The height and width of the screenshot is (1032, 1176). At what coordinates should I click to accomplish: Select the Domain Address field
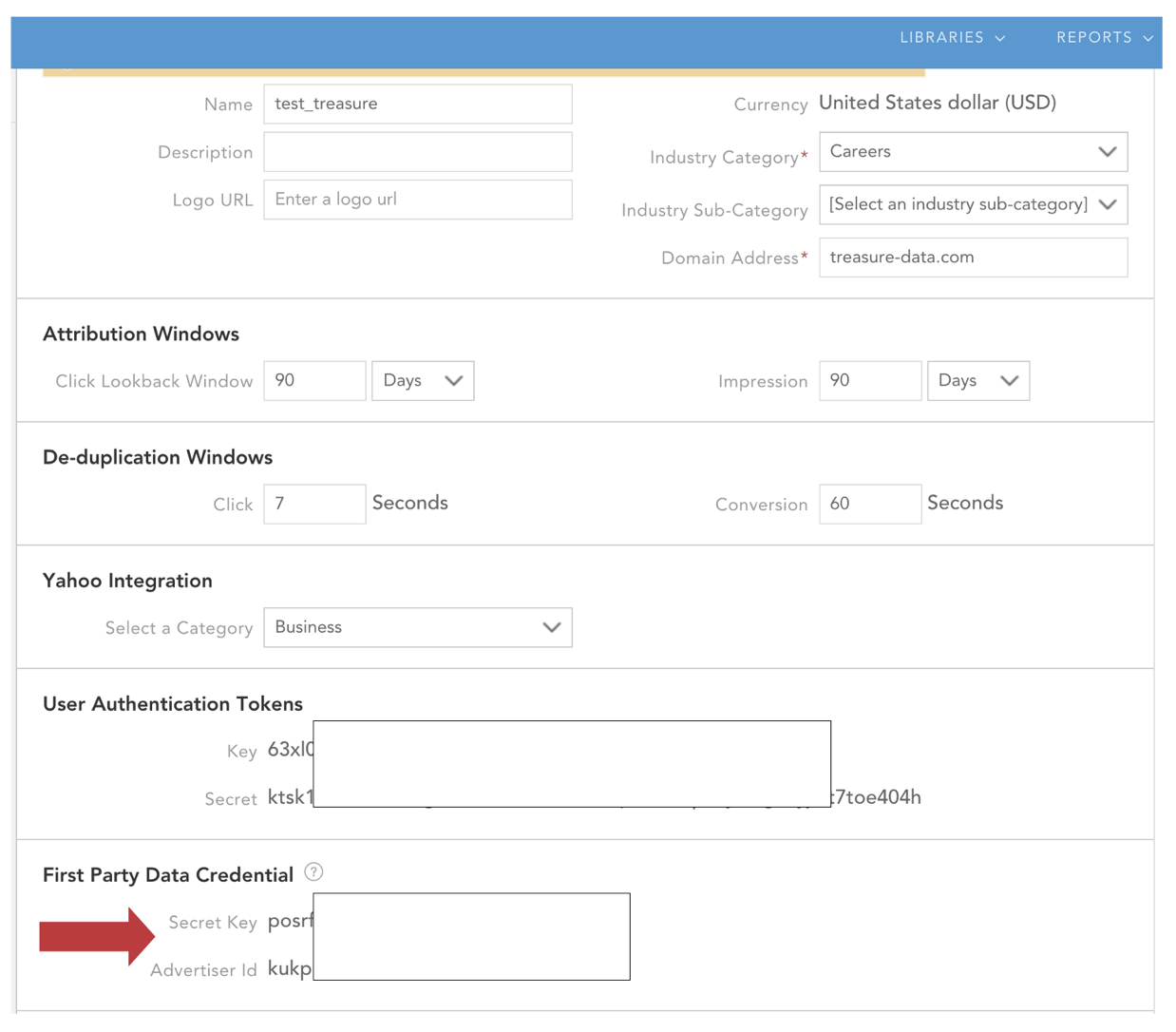pyautogui.click(x=973, y=258)
